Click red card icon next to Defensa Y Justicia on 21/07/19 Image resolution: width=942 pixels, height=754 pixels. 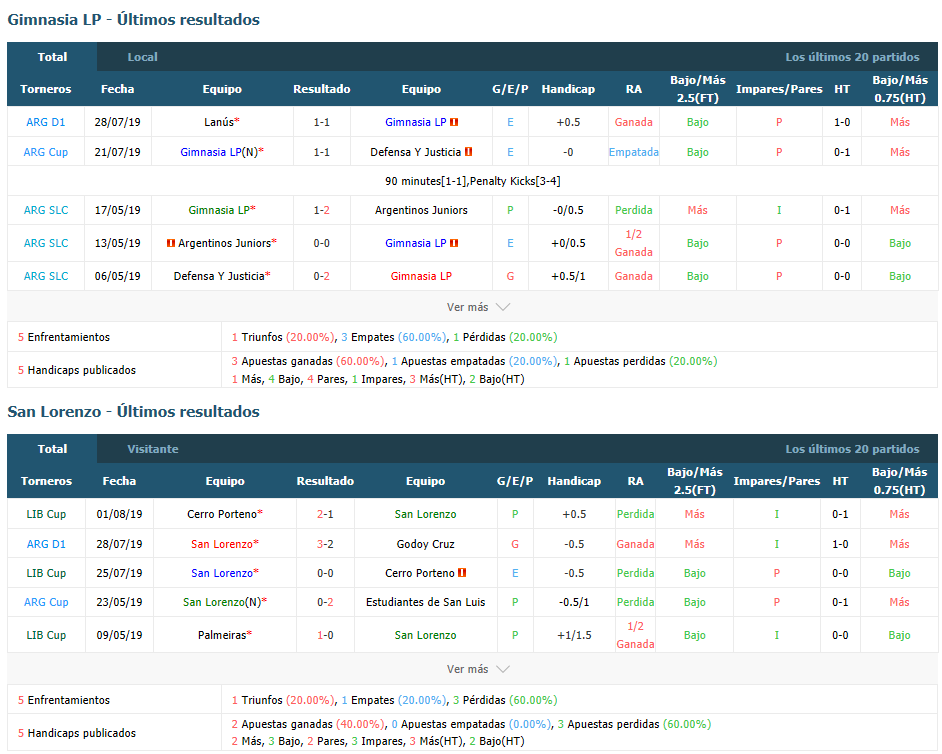pos(469,152)
